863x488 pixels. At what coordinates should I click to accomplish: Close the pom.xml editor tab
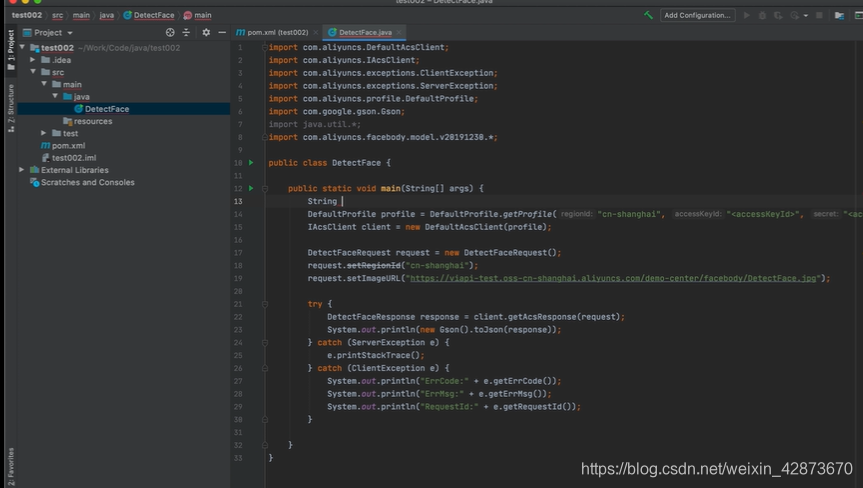(315, 32)
